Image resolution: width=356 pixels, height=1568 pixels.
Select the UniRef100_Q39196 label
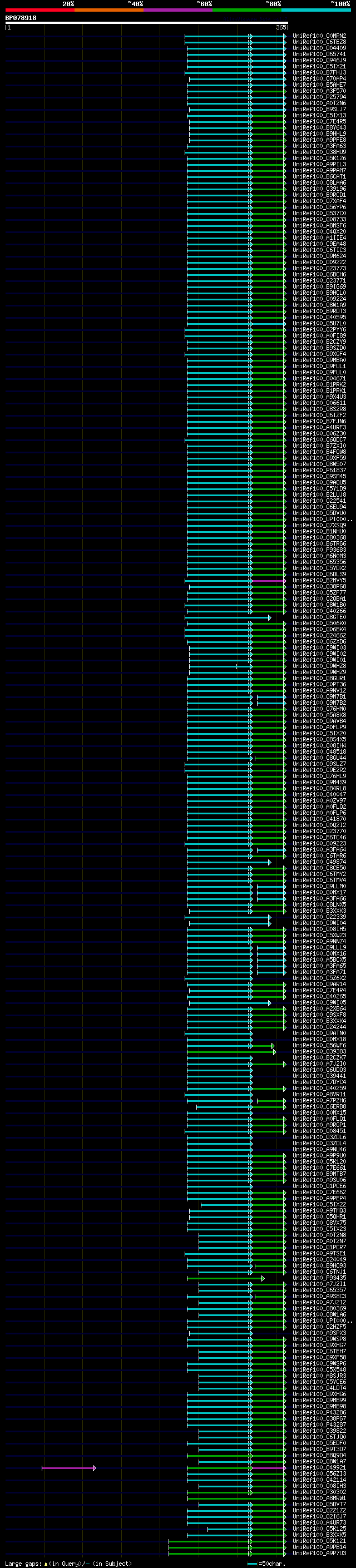coord(319,189)
